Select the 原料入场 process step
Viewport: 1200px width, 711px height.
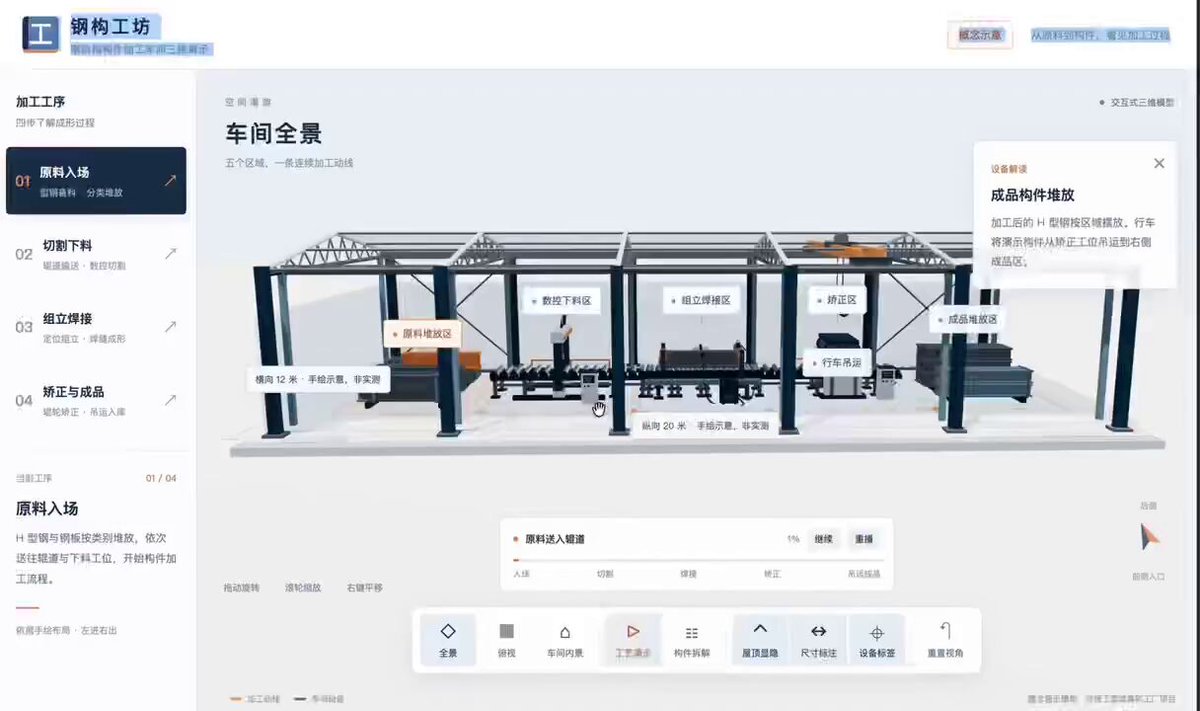click(x=96, y=181)
